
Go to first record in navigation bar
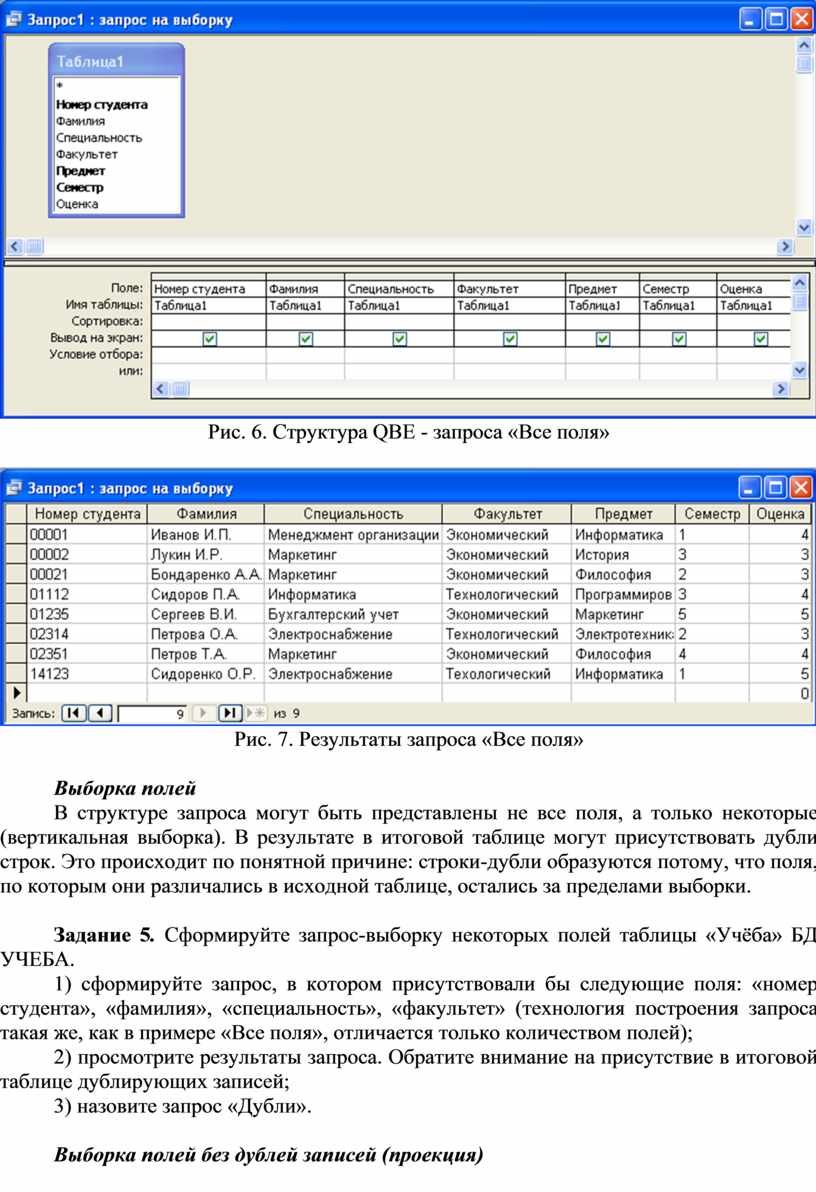[73, 713]
